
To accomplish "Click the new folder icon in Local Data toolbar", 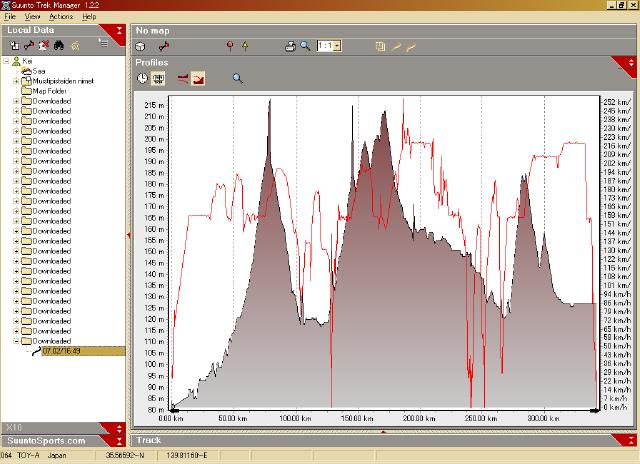I will click(14, 45).
